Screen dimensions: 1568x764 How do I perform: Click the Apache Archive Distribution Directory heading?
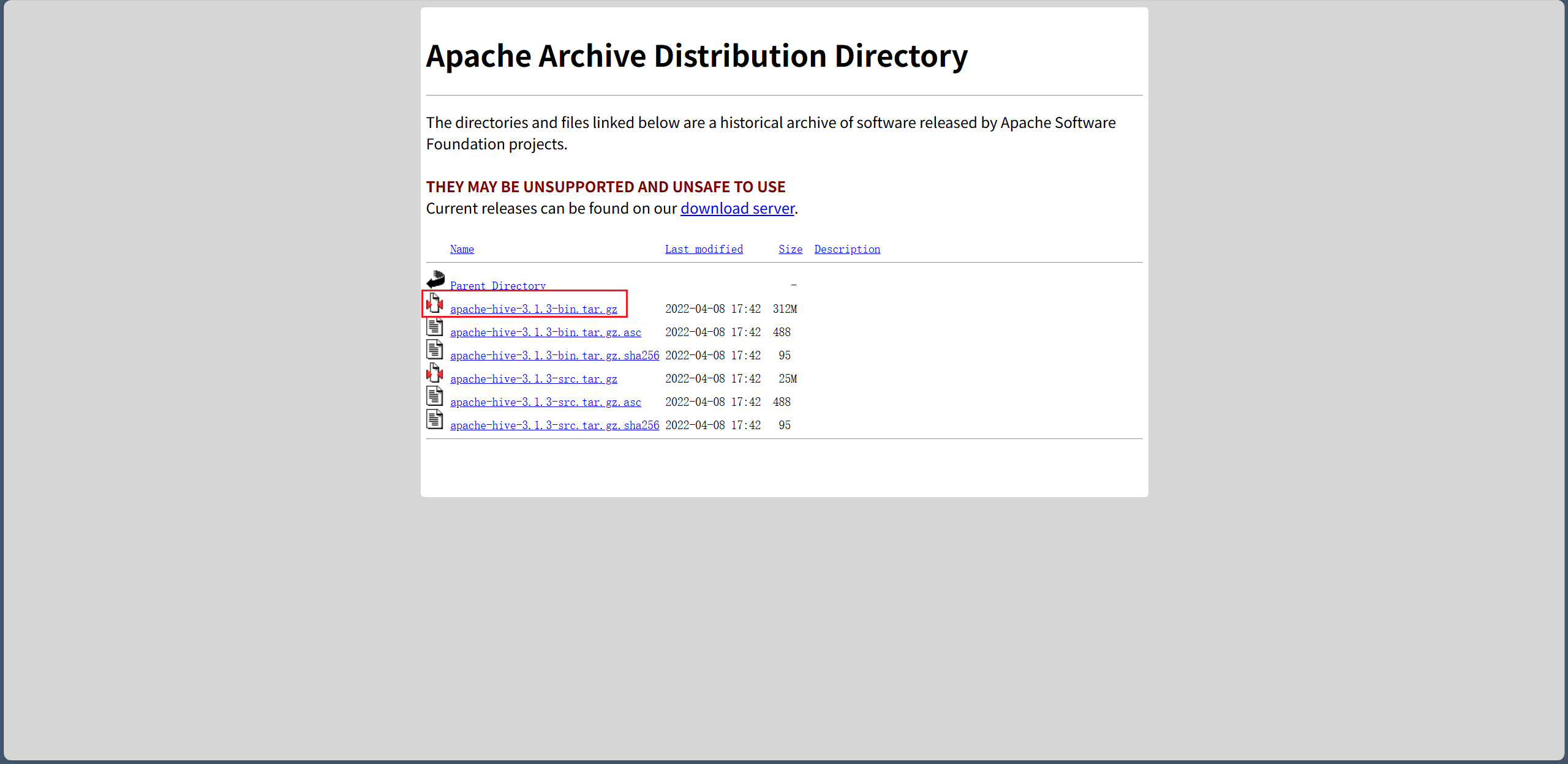coord(696,56)
